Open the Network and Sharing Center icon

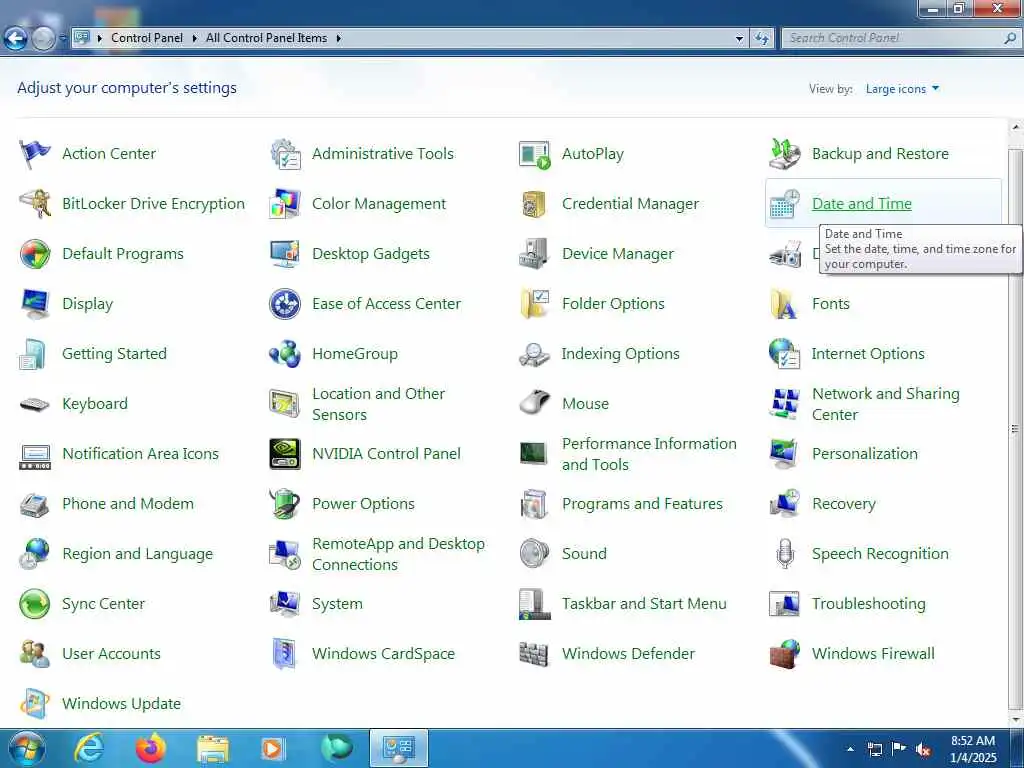point(785,404)
